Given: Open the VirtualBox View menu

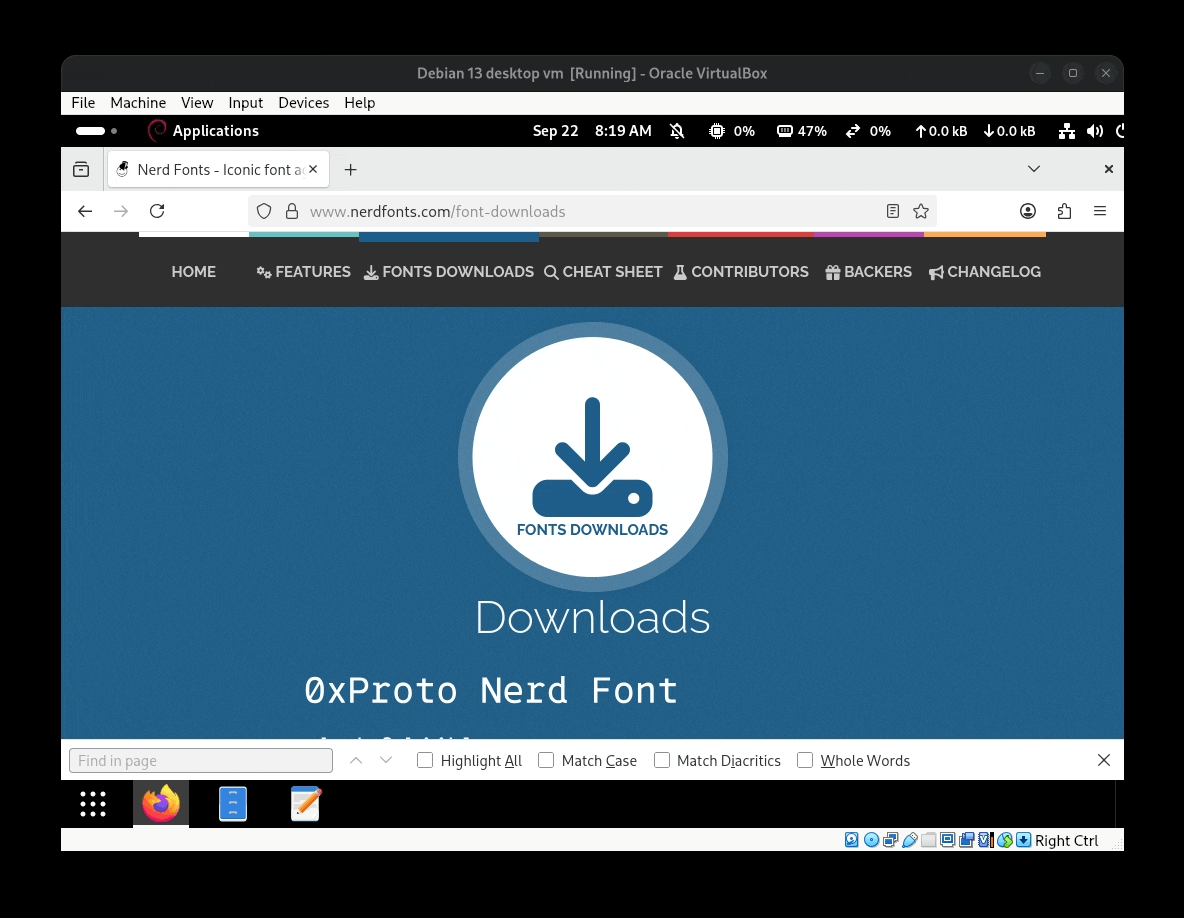Looking at the screenshot, I should point(197,103).
